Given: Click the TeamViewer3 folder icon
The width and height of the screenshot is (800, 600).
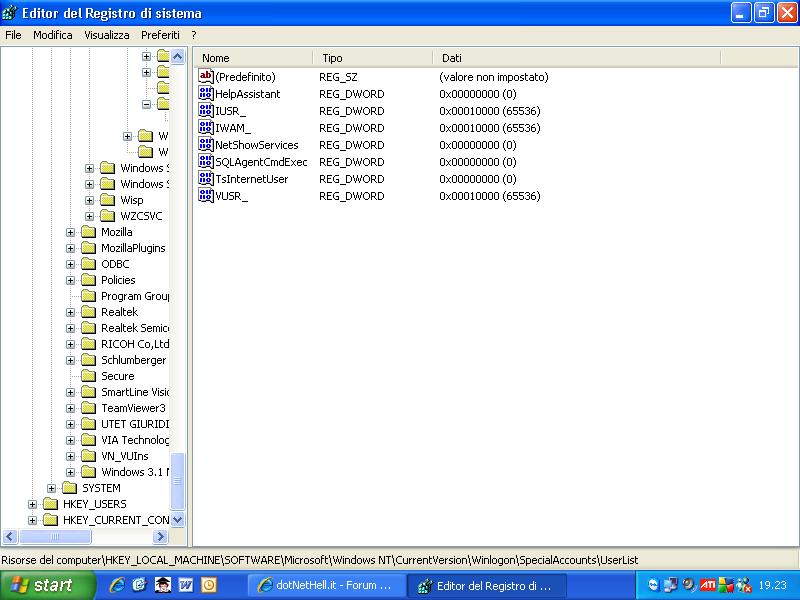Looking at the screenshot, I should click(89, 408).
